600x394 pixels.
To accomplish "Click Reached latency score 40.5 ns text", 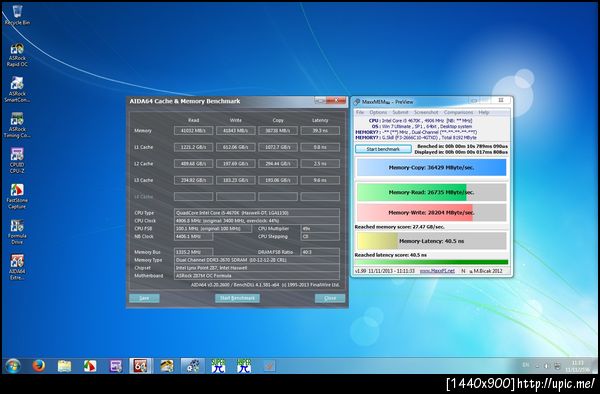I will [x=391, y=255].
